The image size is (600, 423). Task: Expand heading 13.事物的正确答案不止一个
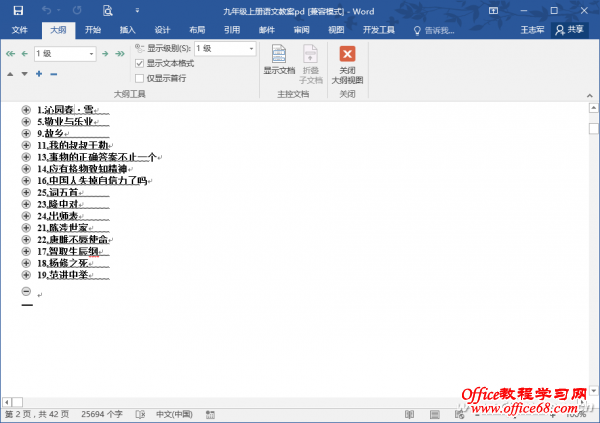pyautogui.click(x=26, y=157)
